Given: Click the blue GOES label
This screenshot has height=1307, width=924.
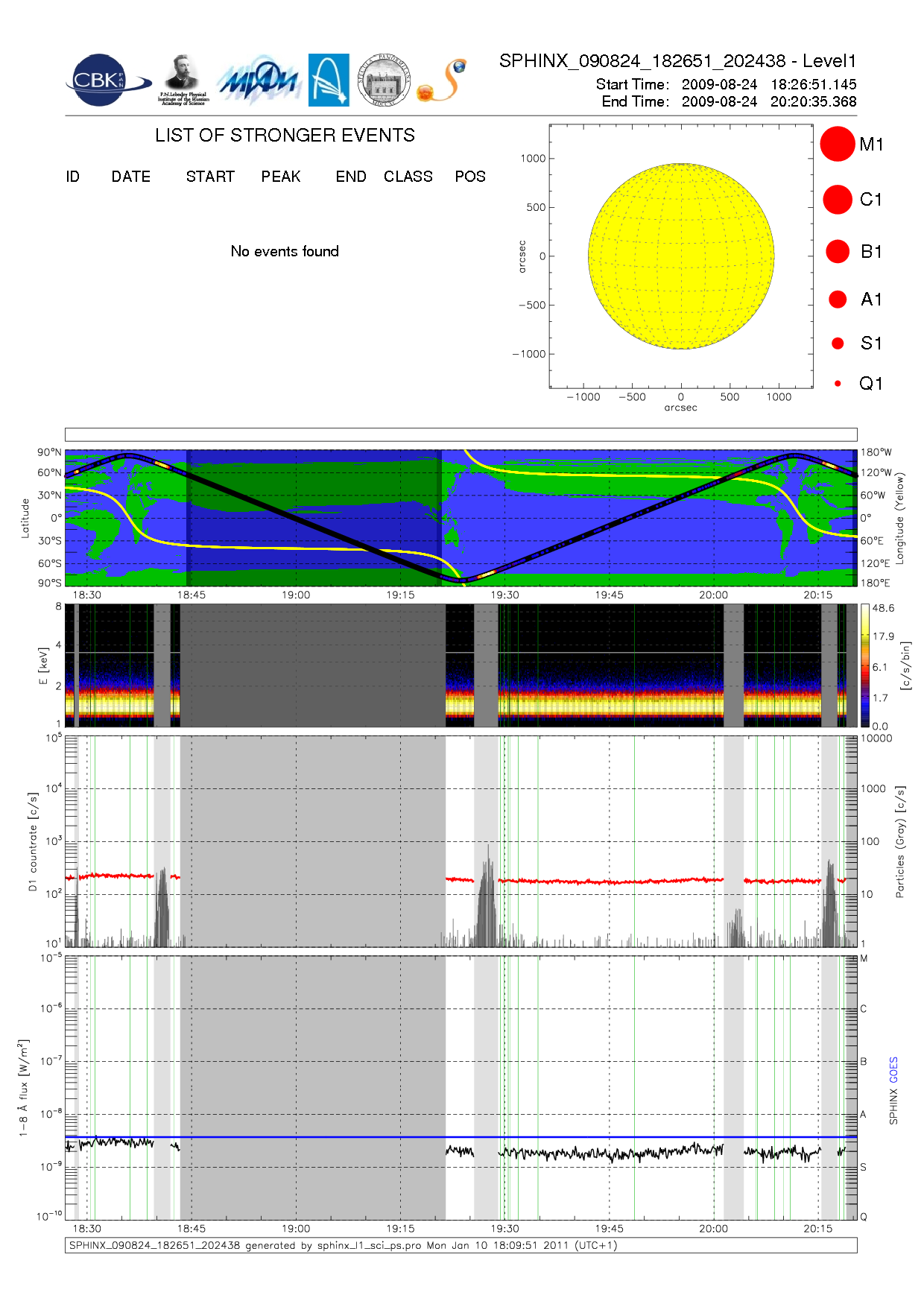Looking at the screenshot, I should coord(893,1070).
